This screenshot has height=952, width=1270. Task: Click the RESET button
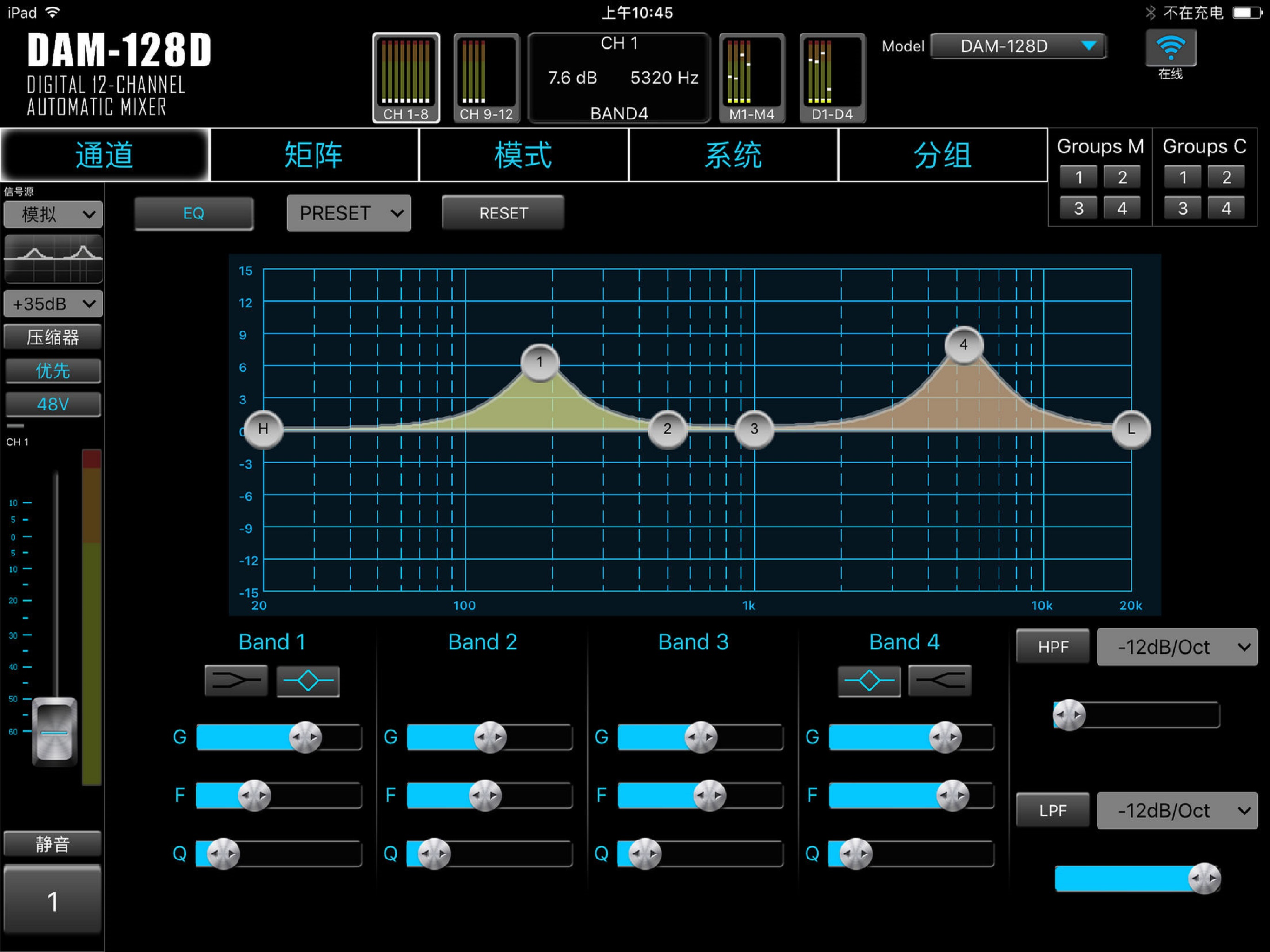point(503,213)
